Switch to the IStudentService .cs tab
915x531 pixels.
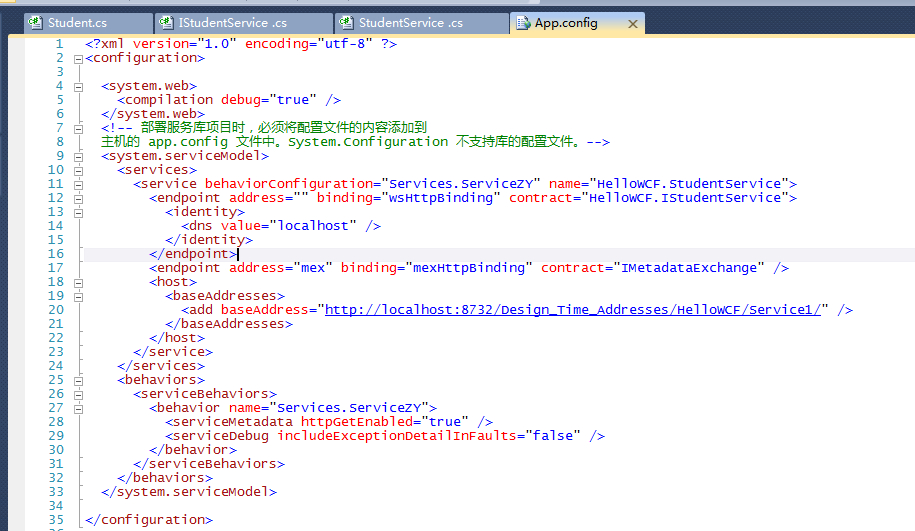(244, 23)
